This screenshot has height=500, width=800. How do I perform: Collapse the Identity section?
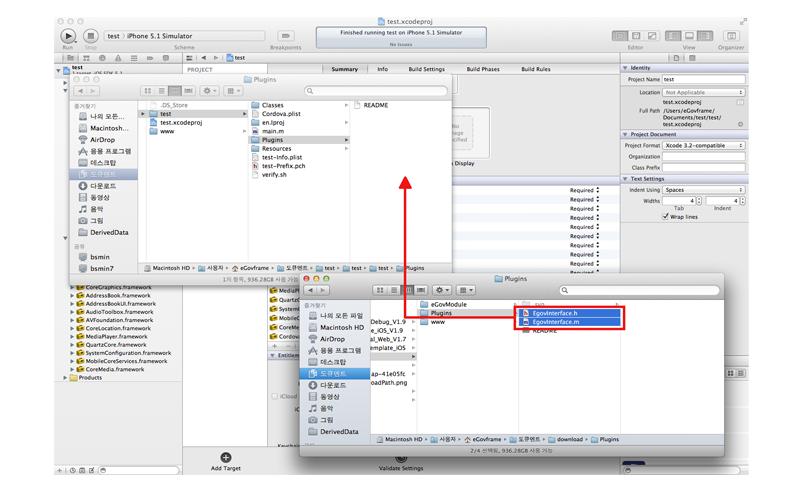click(x=626, y=68)
